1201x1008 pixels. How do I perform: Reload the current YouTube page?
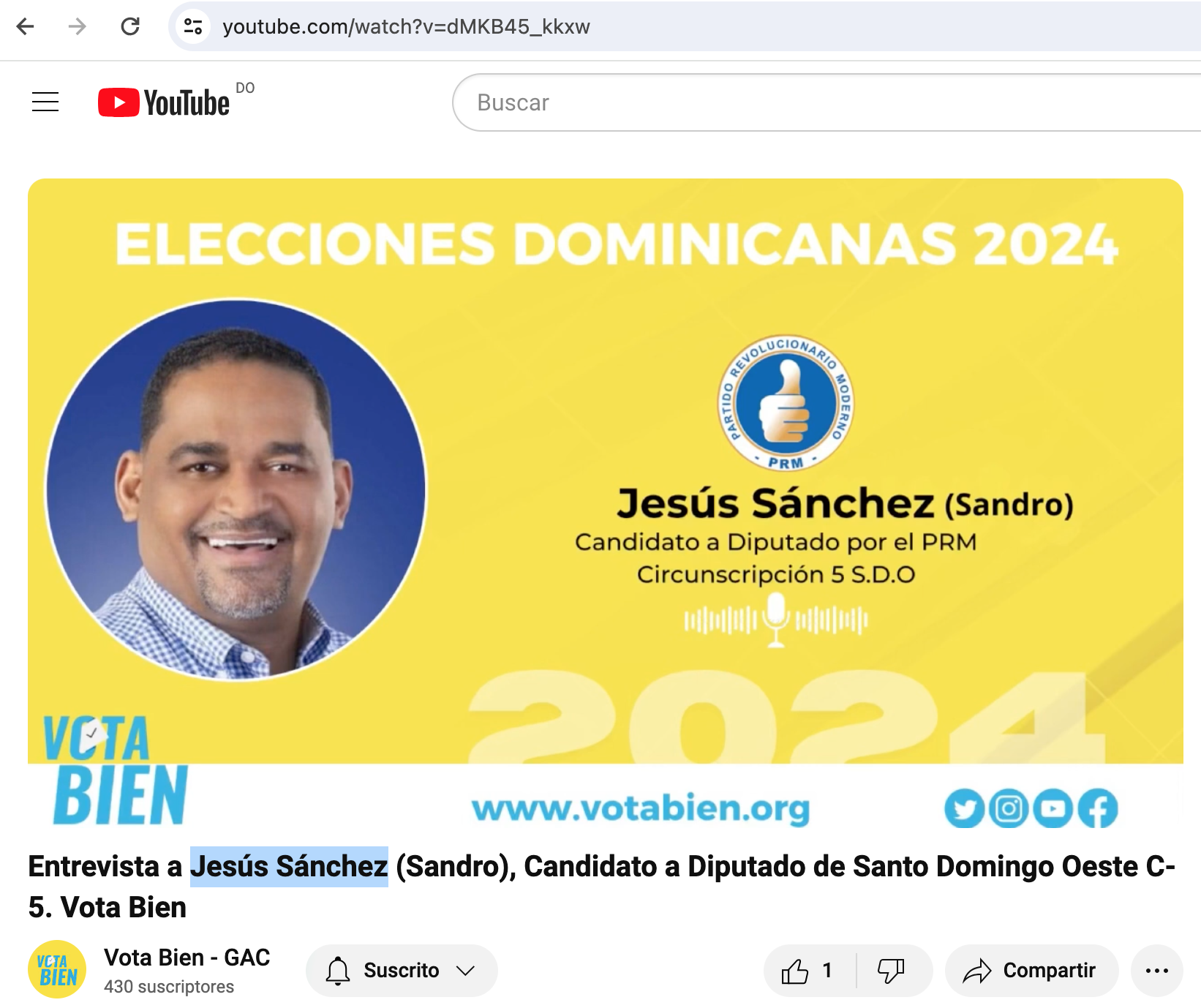(x=130, y=27)
